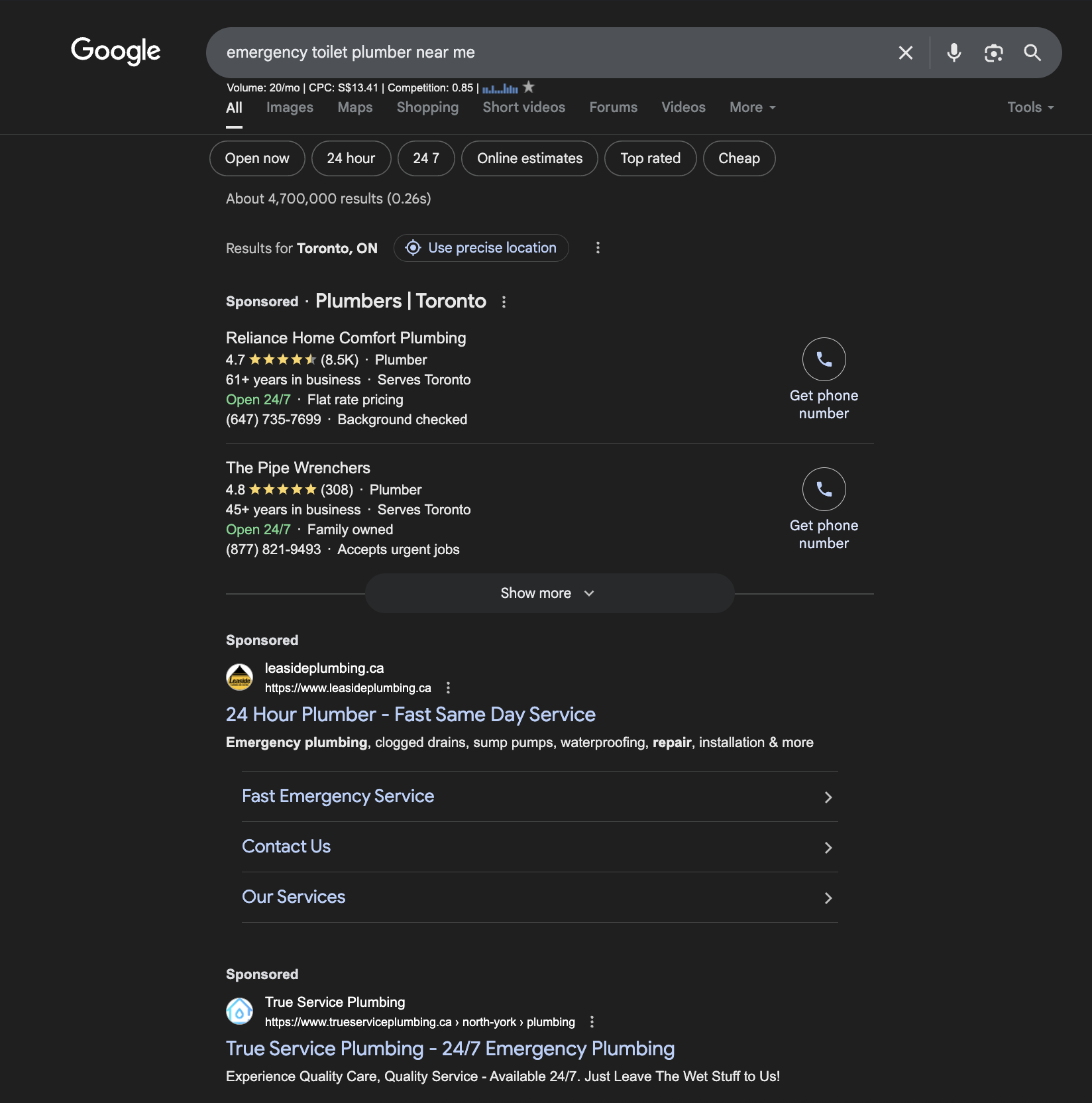Clear the search query with X icon
Viewport: 1092px width, 1103px height.
click(905, 52)
